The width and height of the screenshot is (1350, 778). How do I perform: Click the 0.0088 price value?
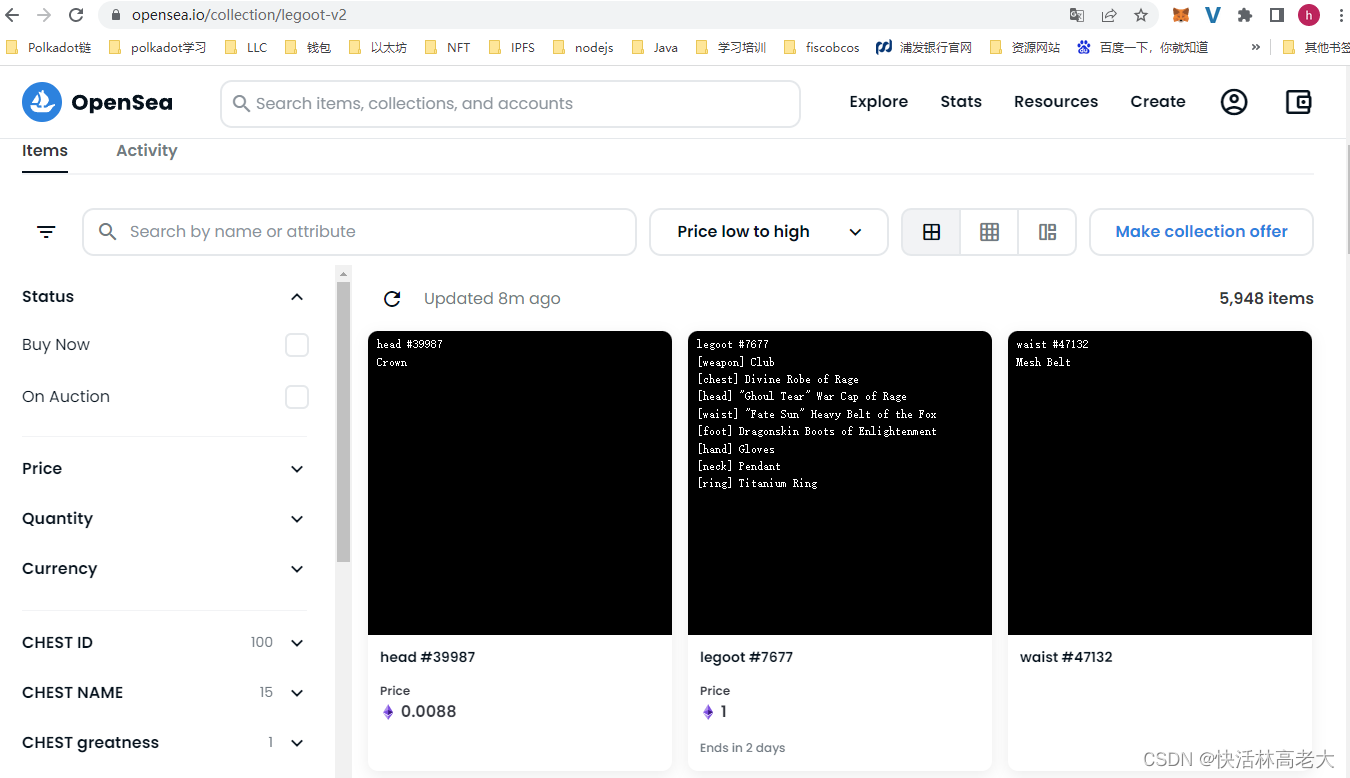(428, 712)
